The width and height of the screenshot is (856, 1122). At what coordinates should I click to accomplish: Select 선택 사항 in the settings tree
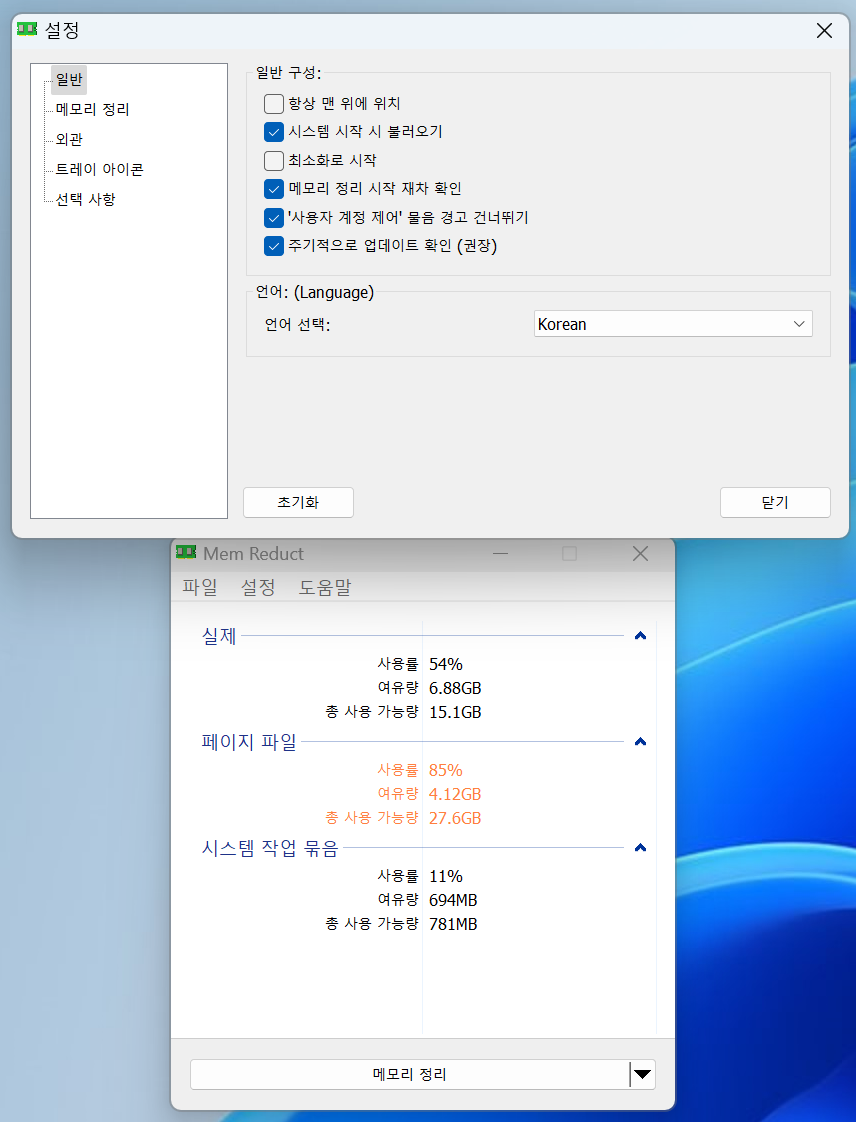coord(85,200)
